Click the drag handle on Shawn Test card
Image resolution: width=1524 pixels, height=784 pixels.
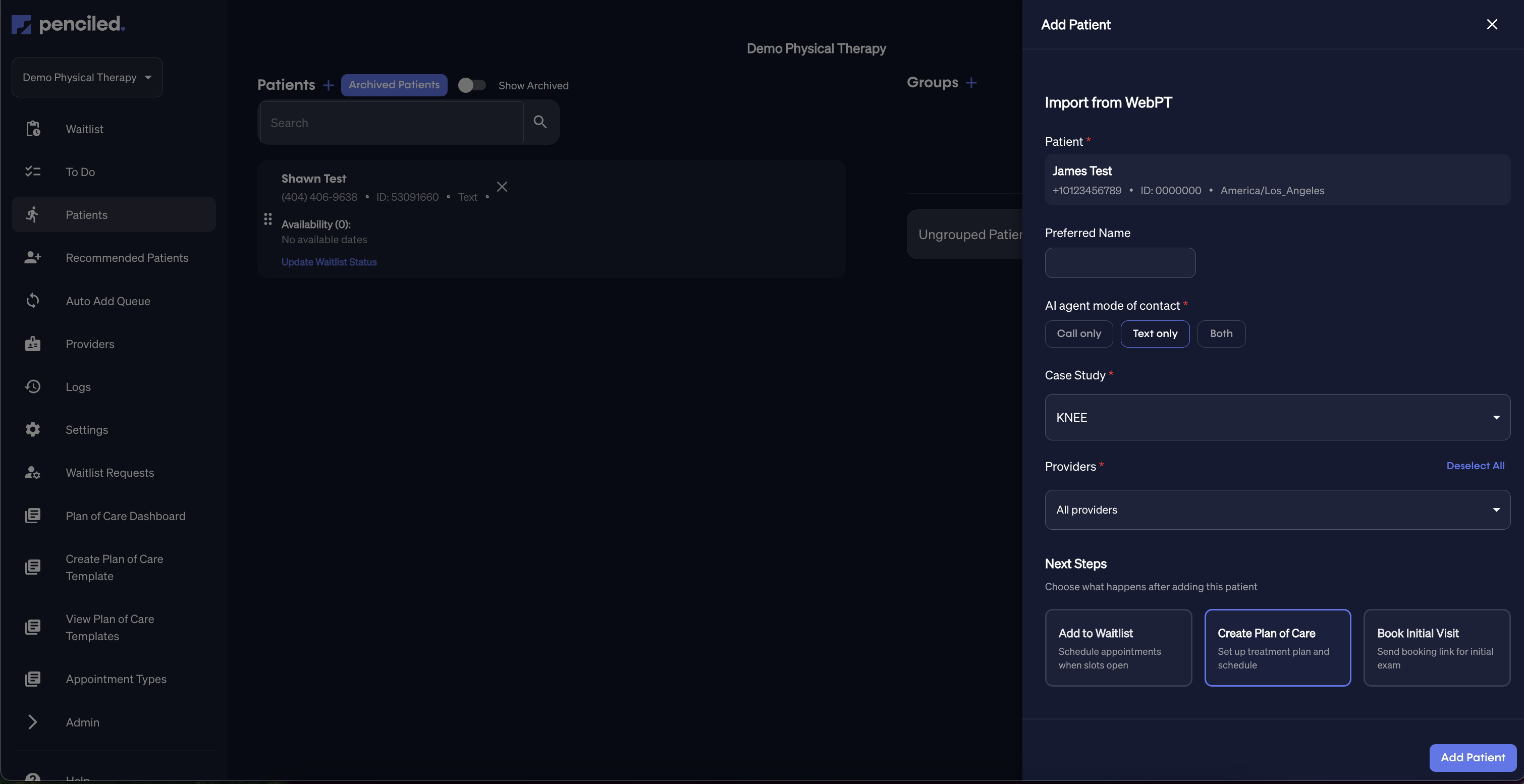point(267,219)
